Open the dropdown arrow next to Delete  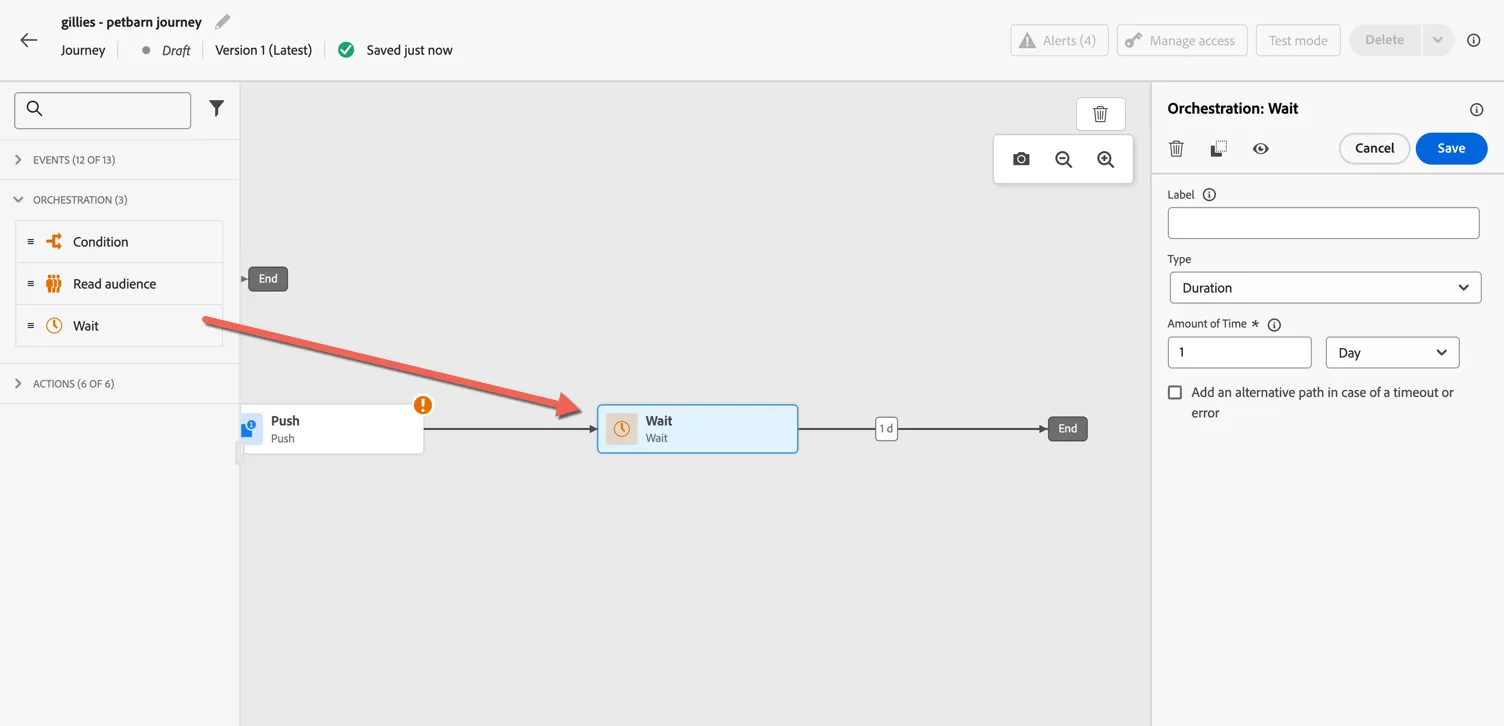coord(1437,40)
